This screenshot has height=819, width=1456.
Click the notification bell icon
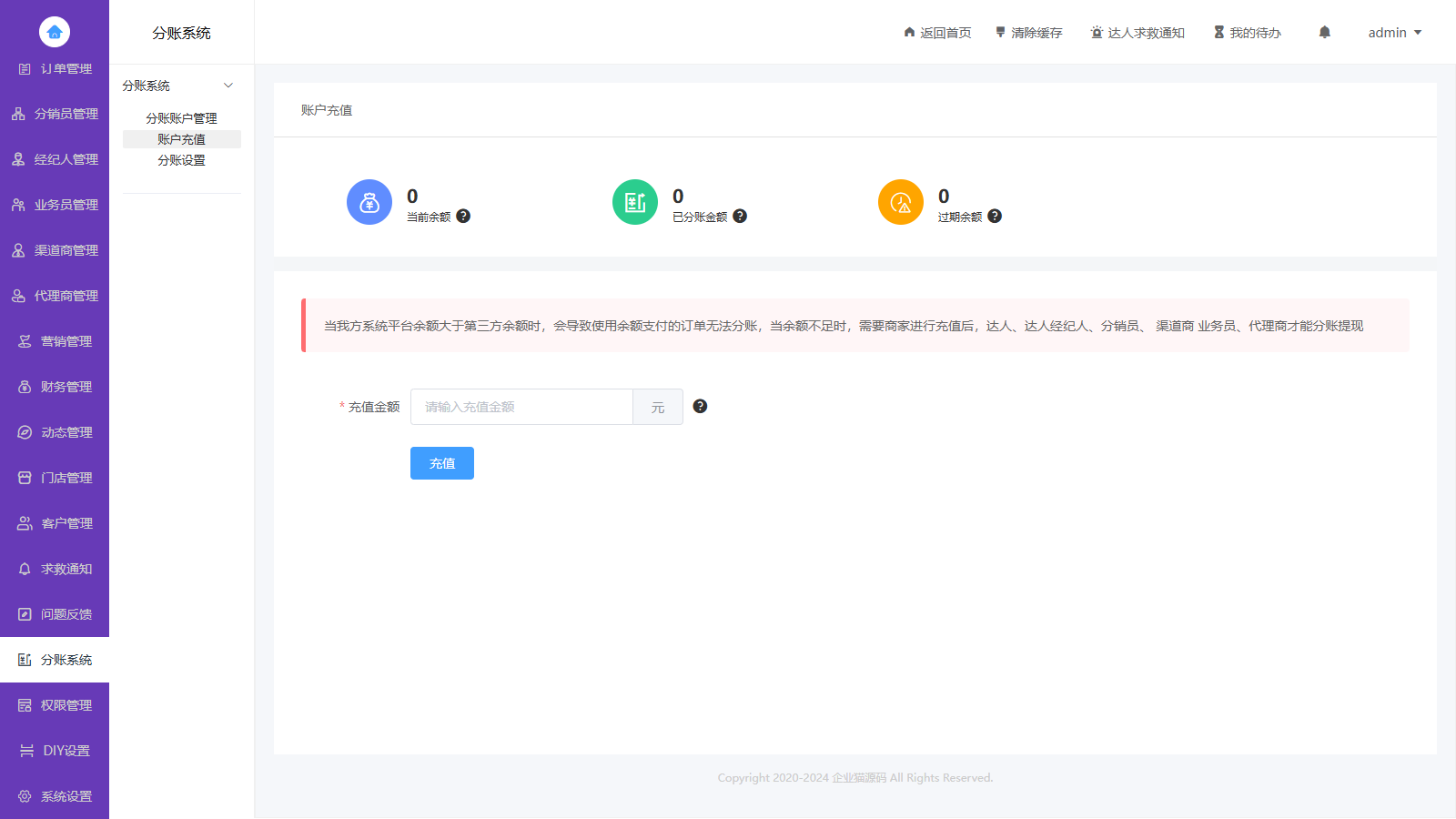tap(1324, 33)
